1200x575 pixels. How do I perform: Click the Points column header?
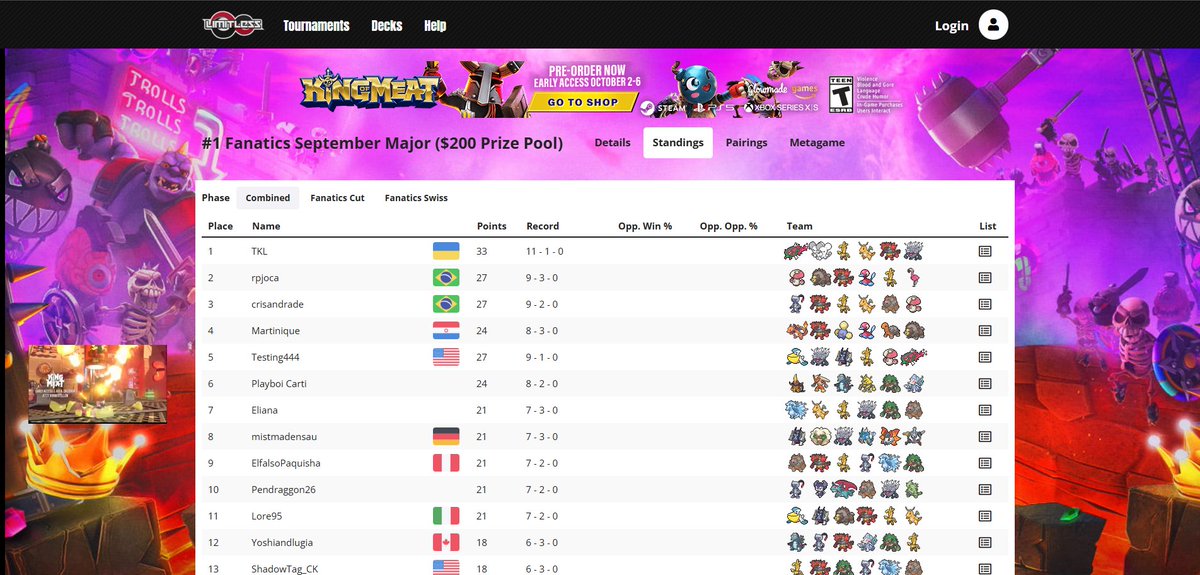(x=492, y=226)
